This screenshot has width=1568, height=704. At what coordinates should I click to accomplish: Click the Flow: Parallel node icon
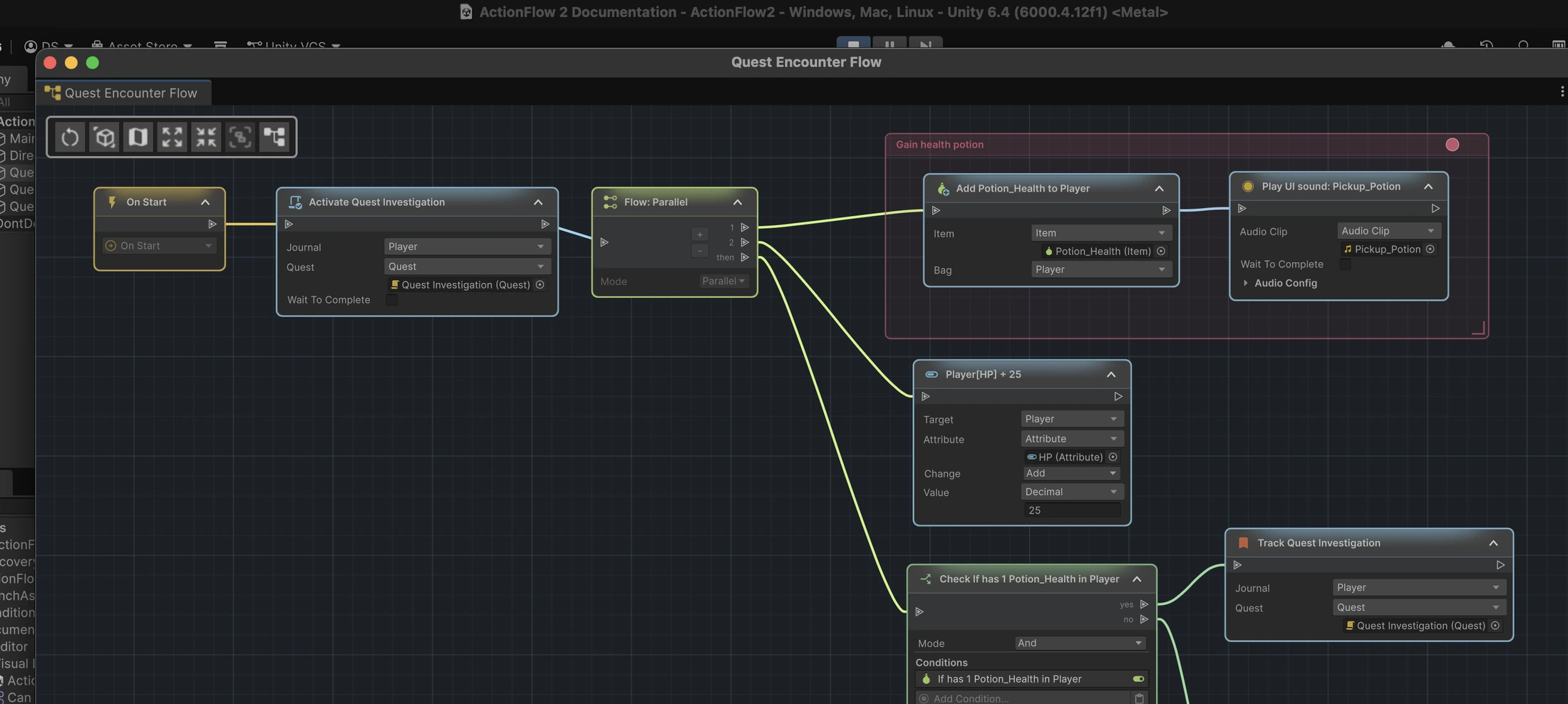(610, 202)
